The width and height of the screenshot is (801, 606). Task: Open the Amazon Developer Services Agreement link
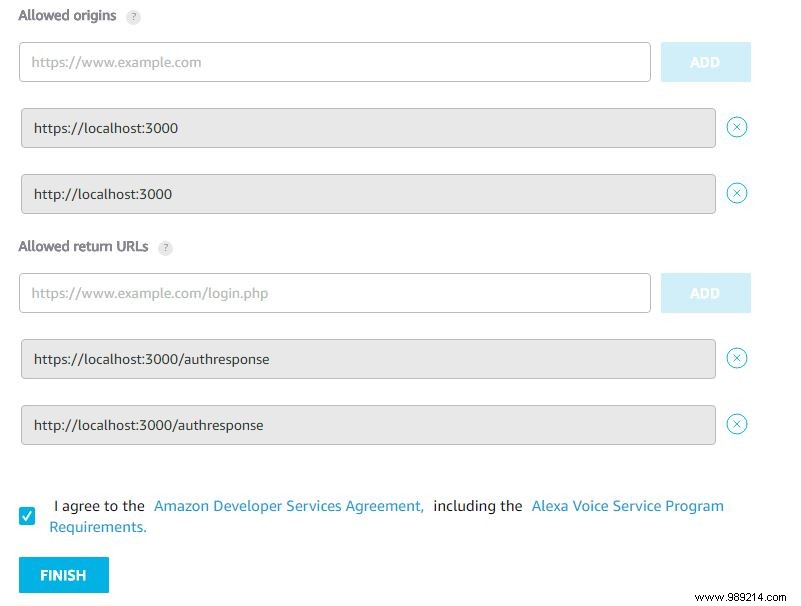point(289,506)
